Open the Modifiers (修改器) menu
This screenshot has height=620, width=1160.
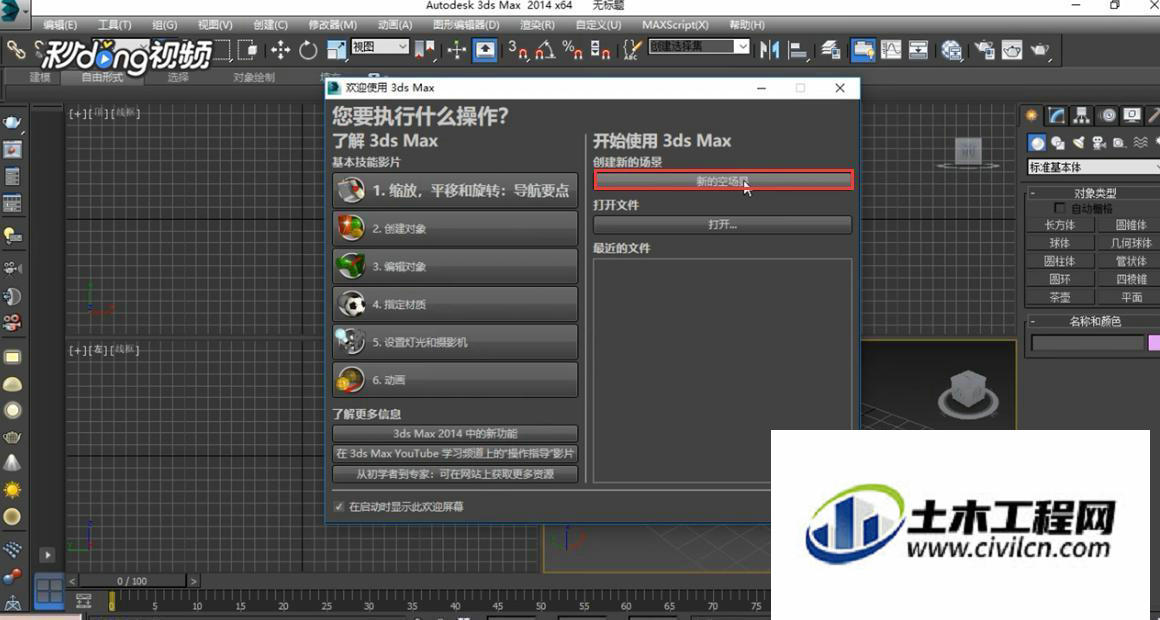point(332,24)
